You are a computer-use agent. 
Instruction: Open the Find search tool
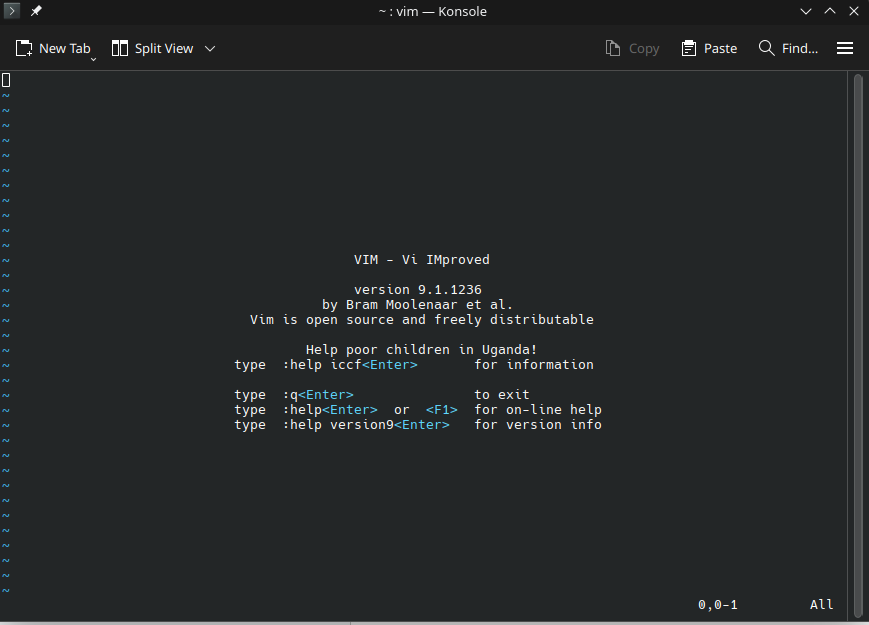click(x=788, y=49)
